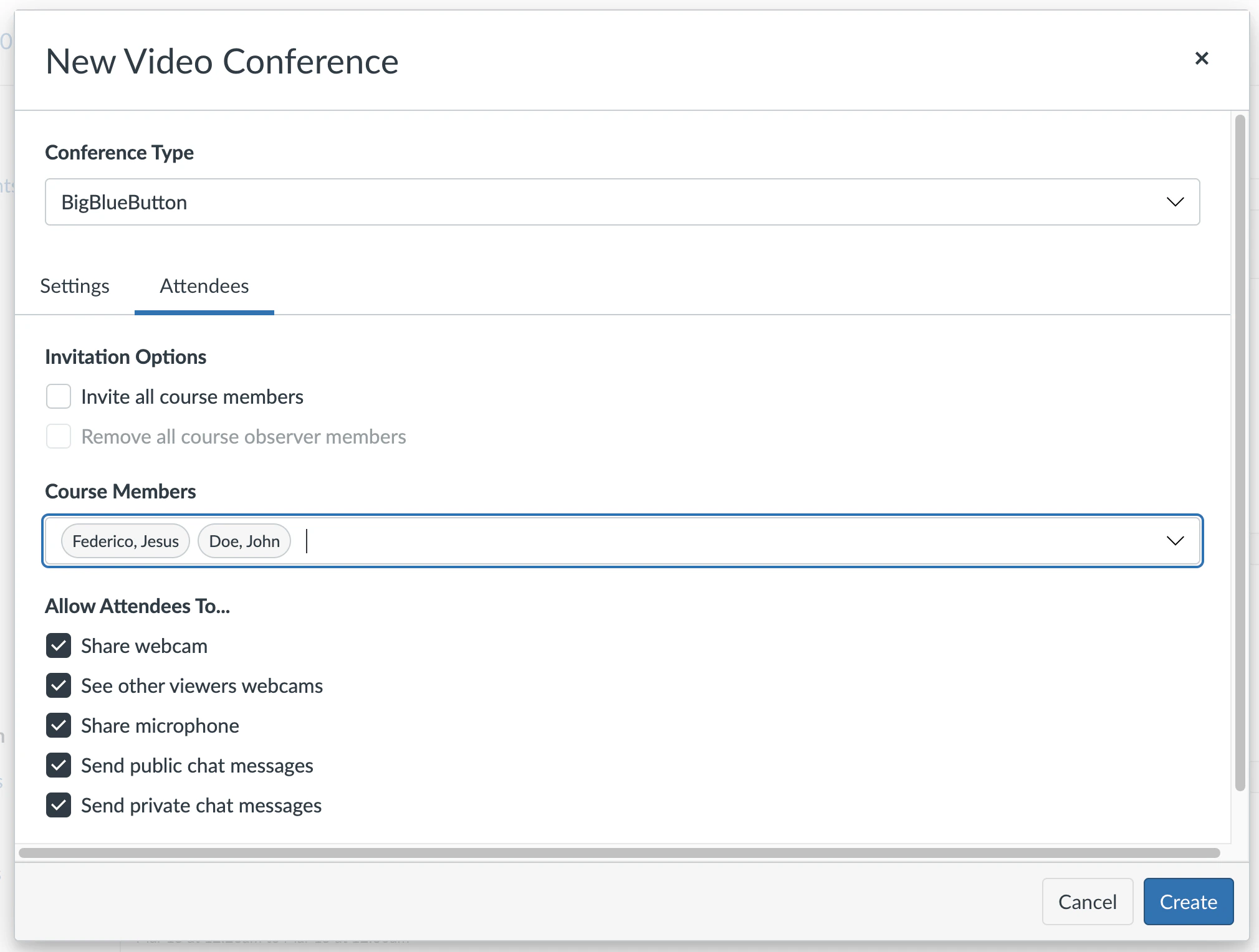Close the New Video Conference dialog
The image size is (1259, 952).
pyautogui.click(x=1201, y=58)
